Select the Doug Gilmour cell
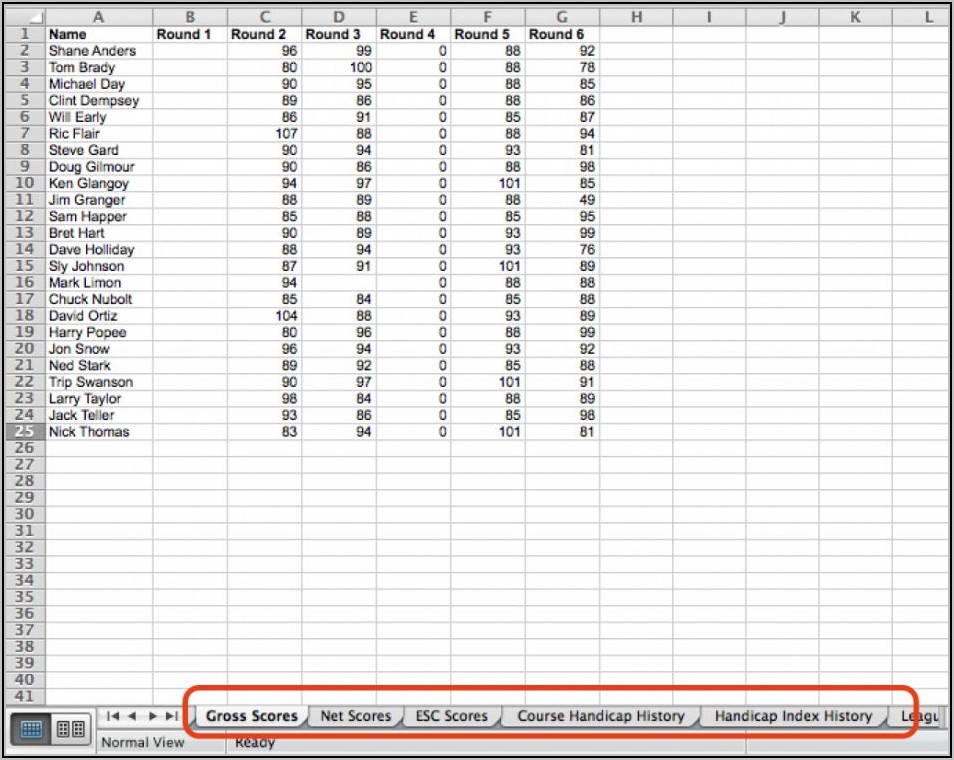 (x=99, y=166)
